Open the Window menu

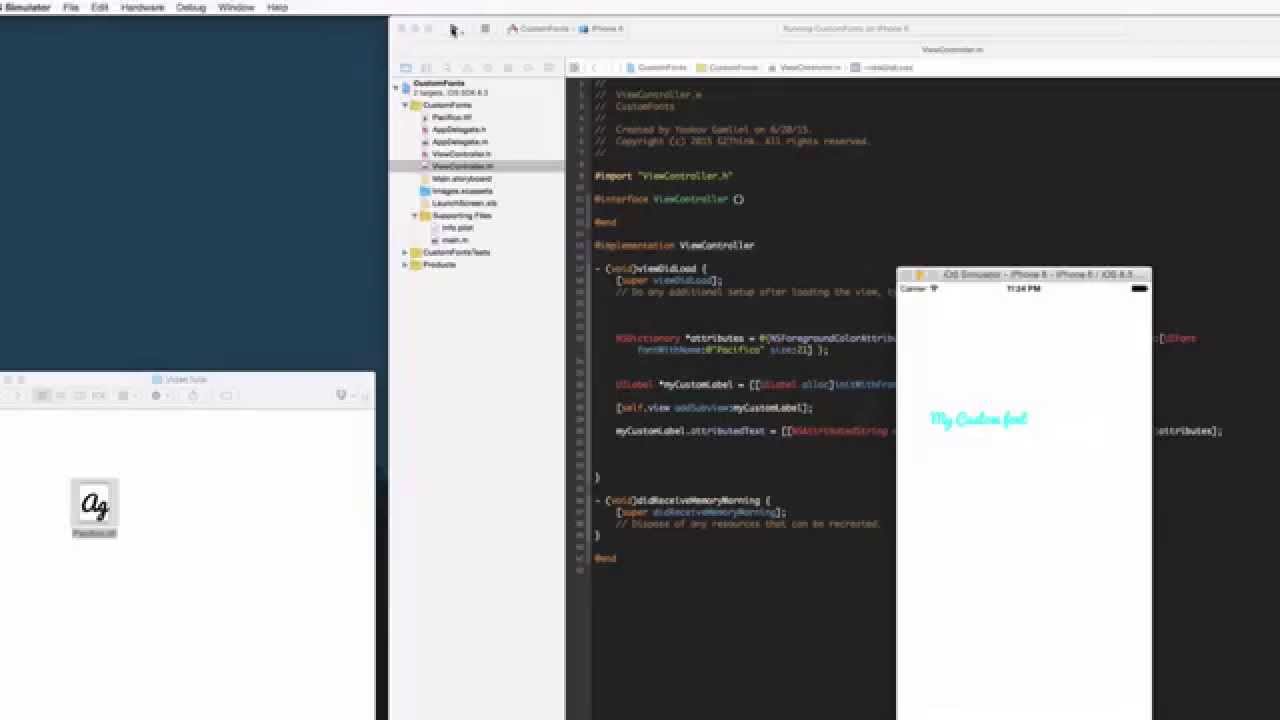coord(236,7)
